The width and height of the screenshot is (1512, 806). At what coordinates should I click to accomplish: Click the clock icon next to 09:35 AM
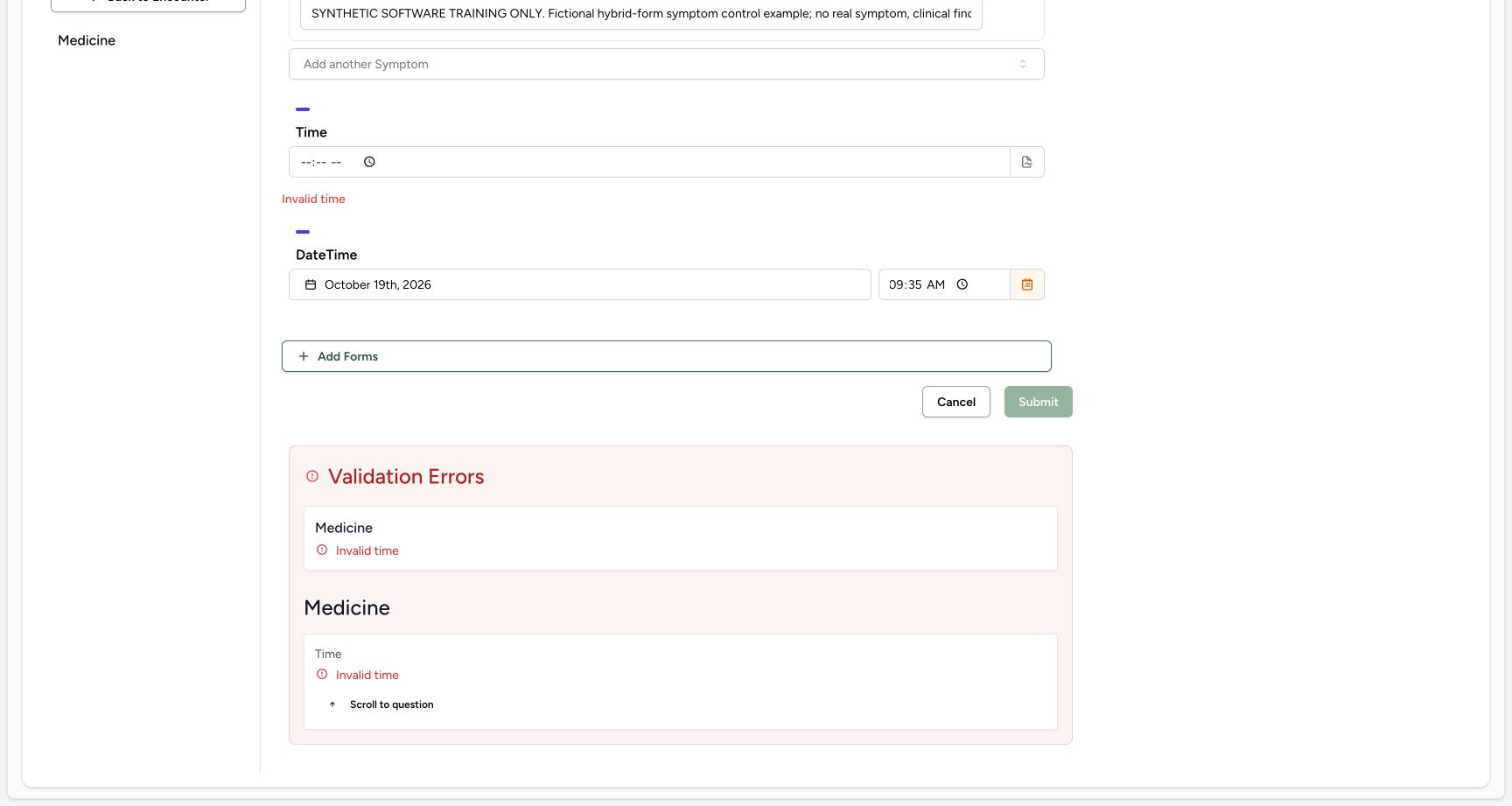[x=962, y=284]
